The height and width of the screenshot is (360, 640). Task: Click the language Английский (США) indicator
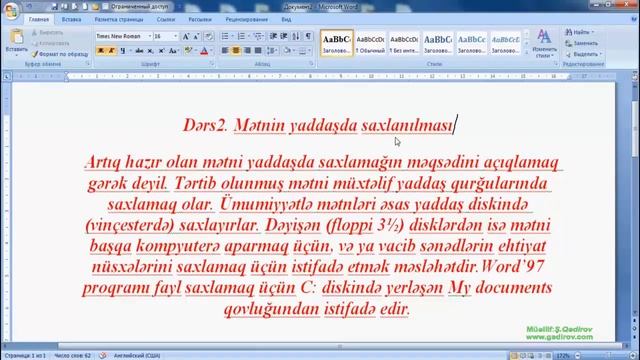(137, 356)
